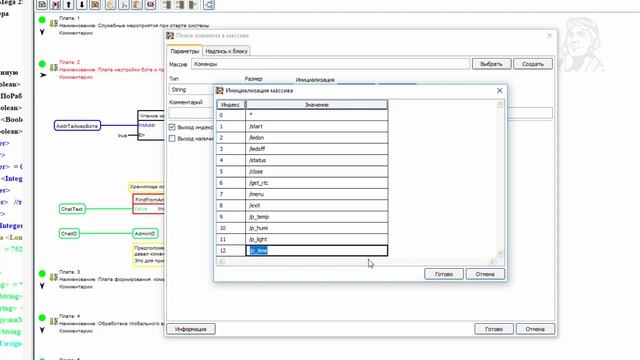Click the board icon beside Плата: 2
The width and height of the screenshot is (640, 360).
click(53, 68)
